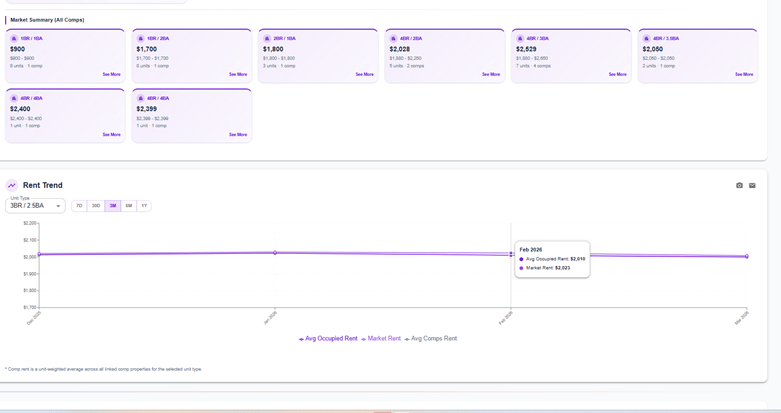Click the unit icon on the $2,399 card
This screenshot has height=413, width=781.
[141, 98]
